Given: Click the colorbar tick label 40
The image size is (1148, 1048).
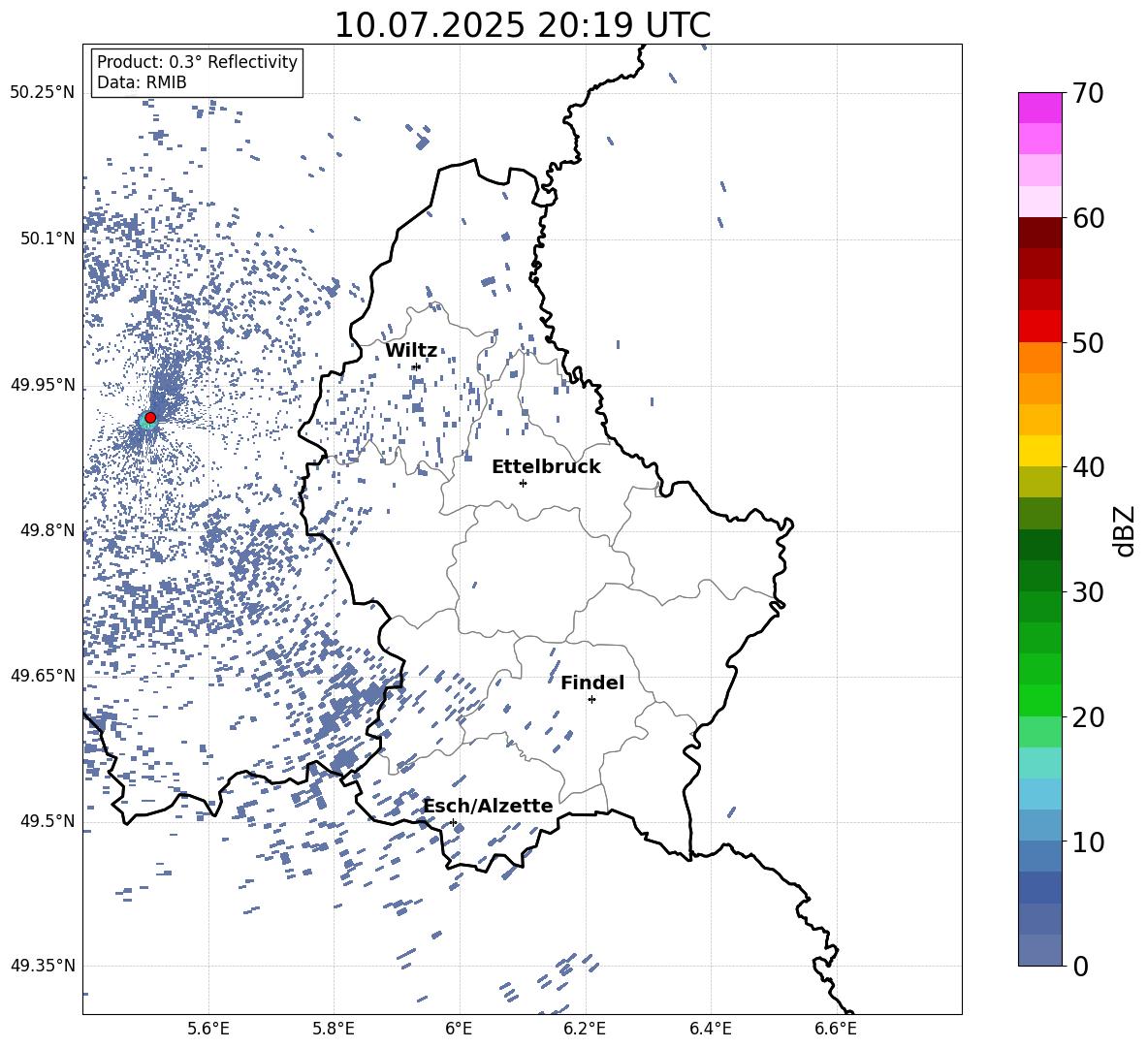Looking at the screenshot, I should pyautogui.click(x=1088, y=467).
